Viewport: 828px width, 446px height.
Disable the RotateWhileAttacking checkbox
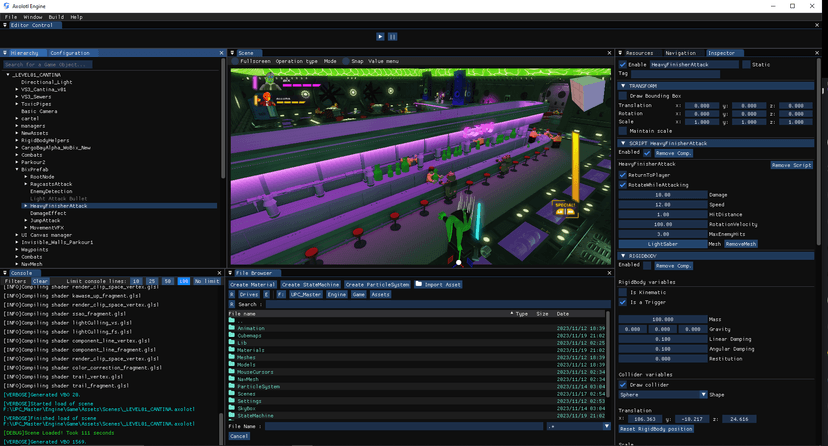[x=623, y=185]
